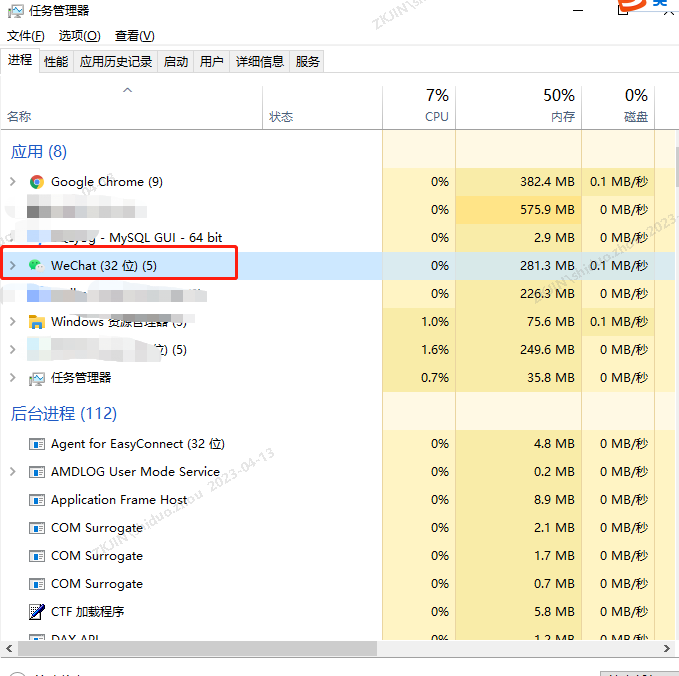Expand the WeChat (32 位) process group
This screenshot has height=676, width=679.
[x=13, y=265]
